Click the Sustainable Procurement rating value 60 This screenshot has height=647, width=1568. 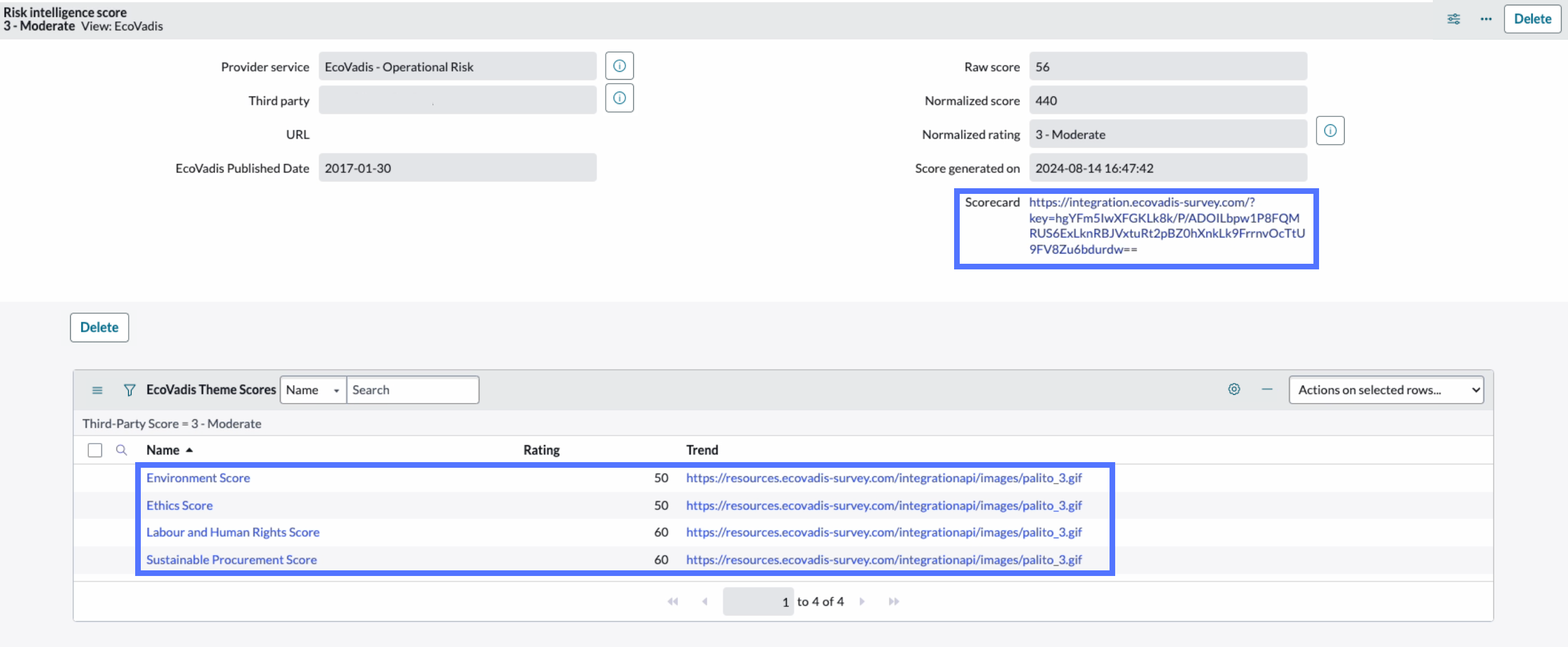click(x=661, y=559)
